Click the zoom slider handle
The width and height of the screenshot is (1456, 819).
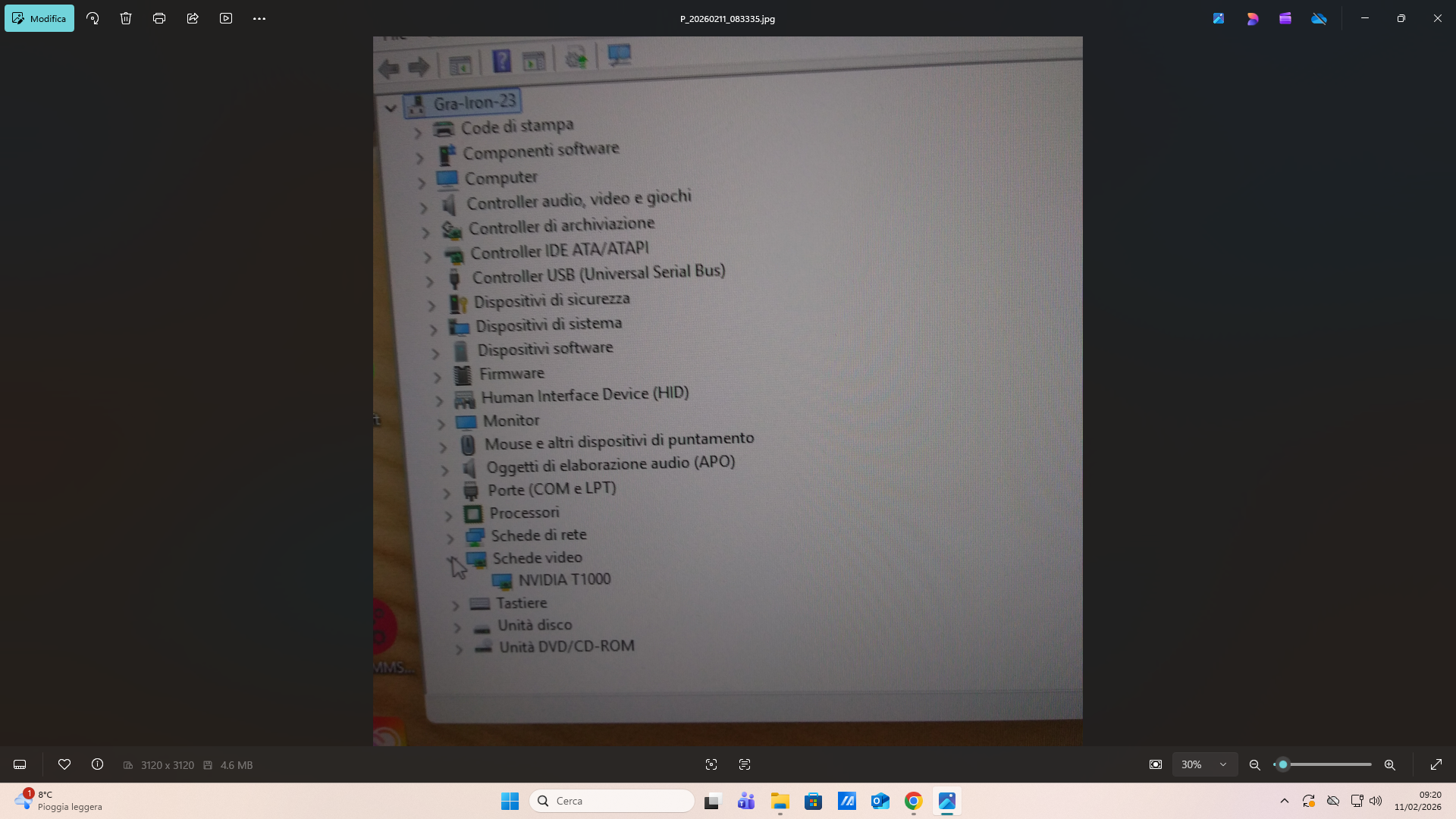tap(1283, 764)
